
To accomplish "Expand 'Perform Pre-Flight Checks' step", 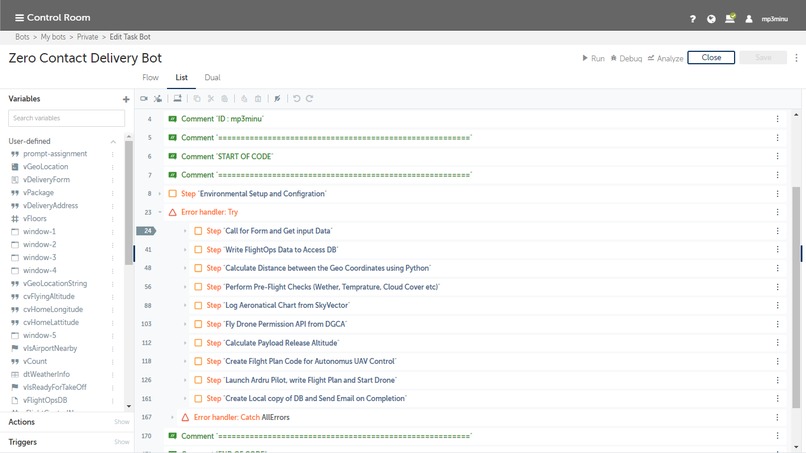I will (185, 287).
